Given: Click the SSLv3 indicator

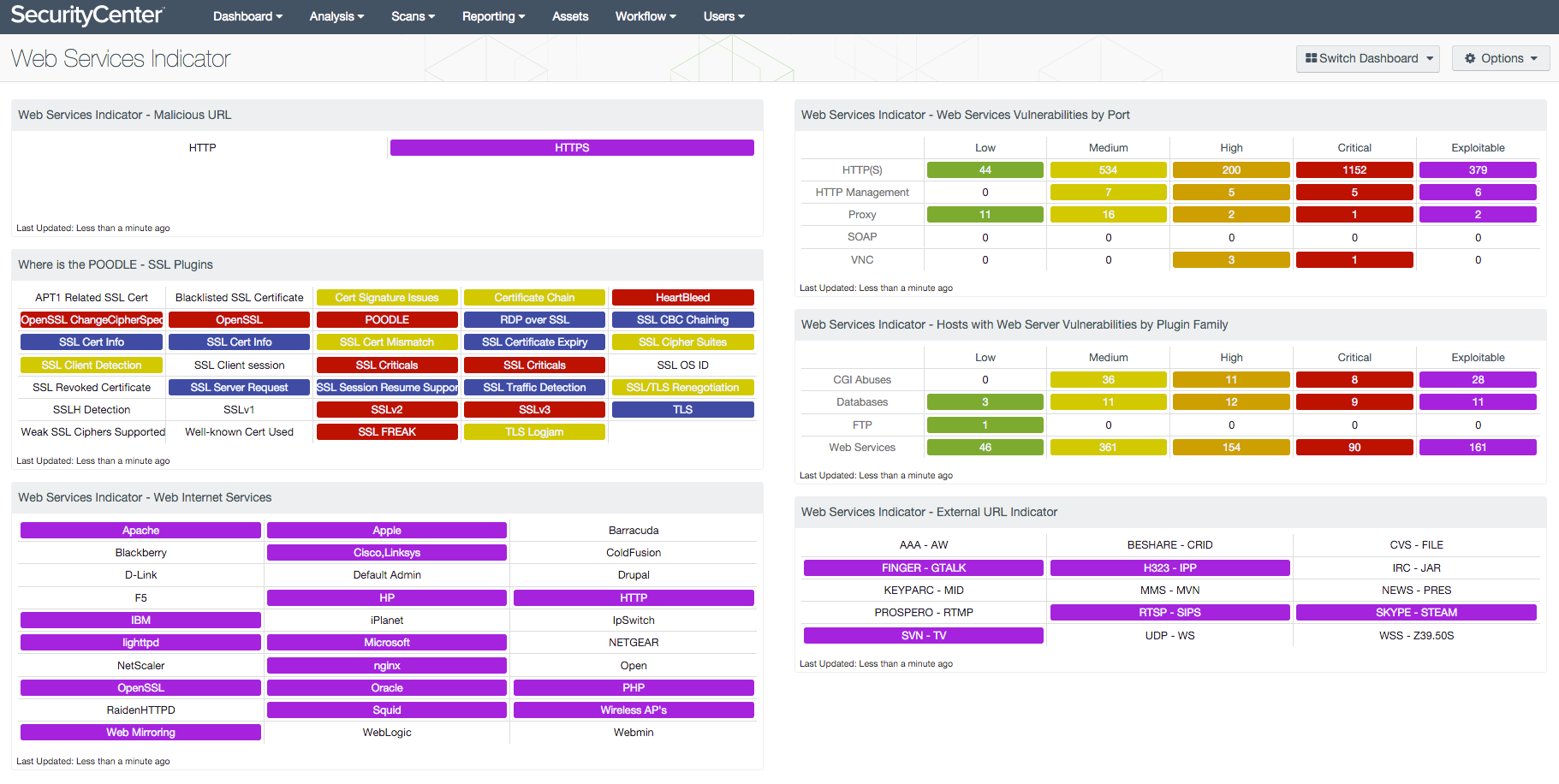Looking at the screenshot, I should (x=534, y=410).
